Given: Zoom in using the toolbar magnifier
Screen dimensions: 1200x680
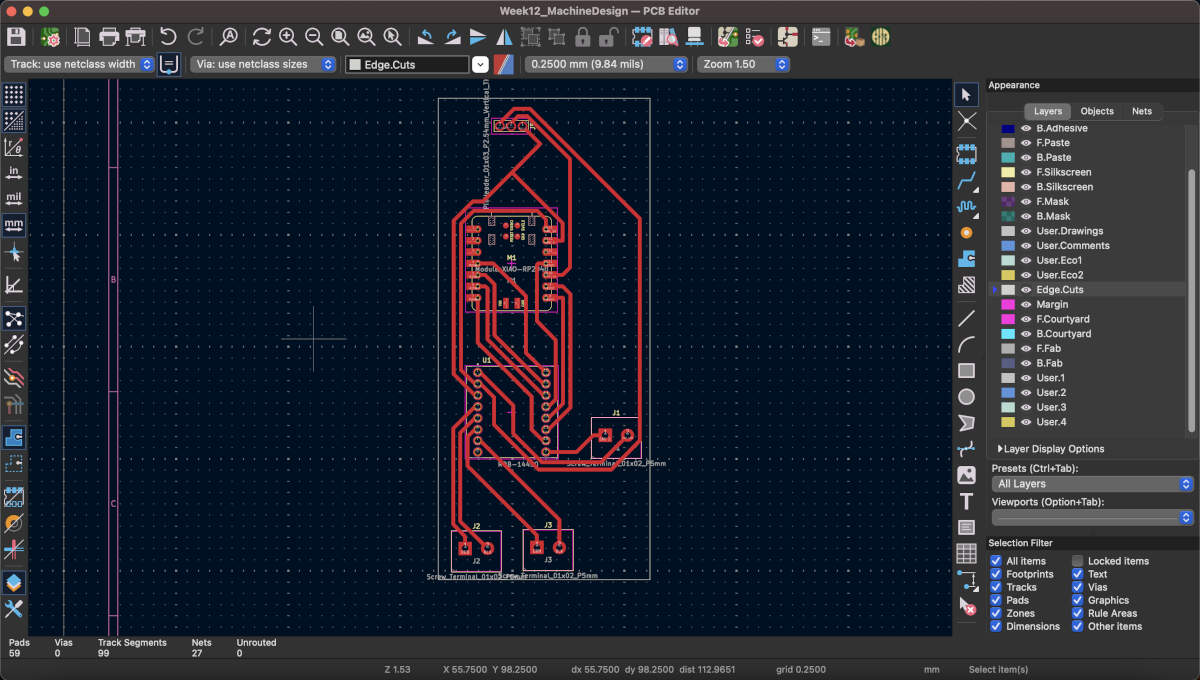Looking at the screenshot, I should (x=288, y=37).
